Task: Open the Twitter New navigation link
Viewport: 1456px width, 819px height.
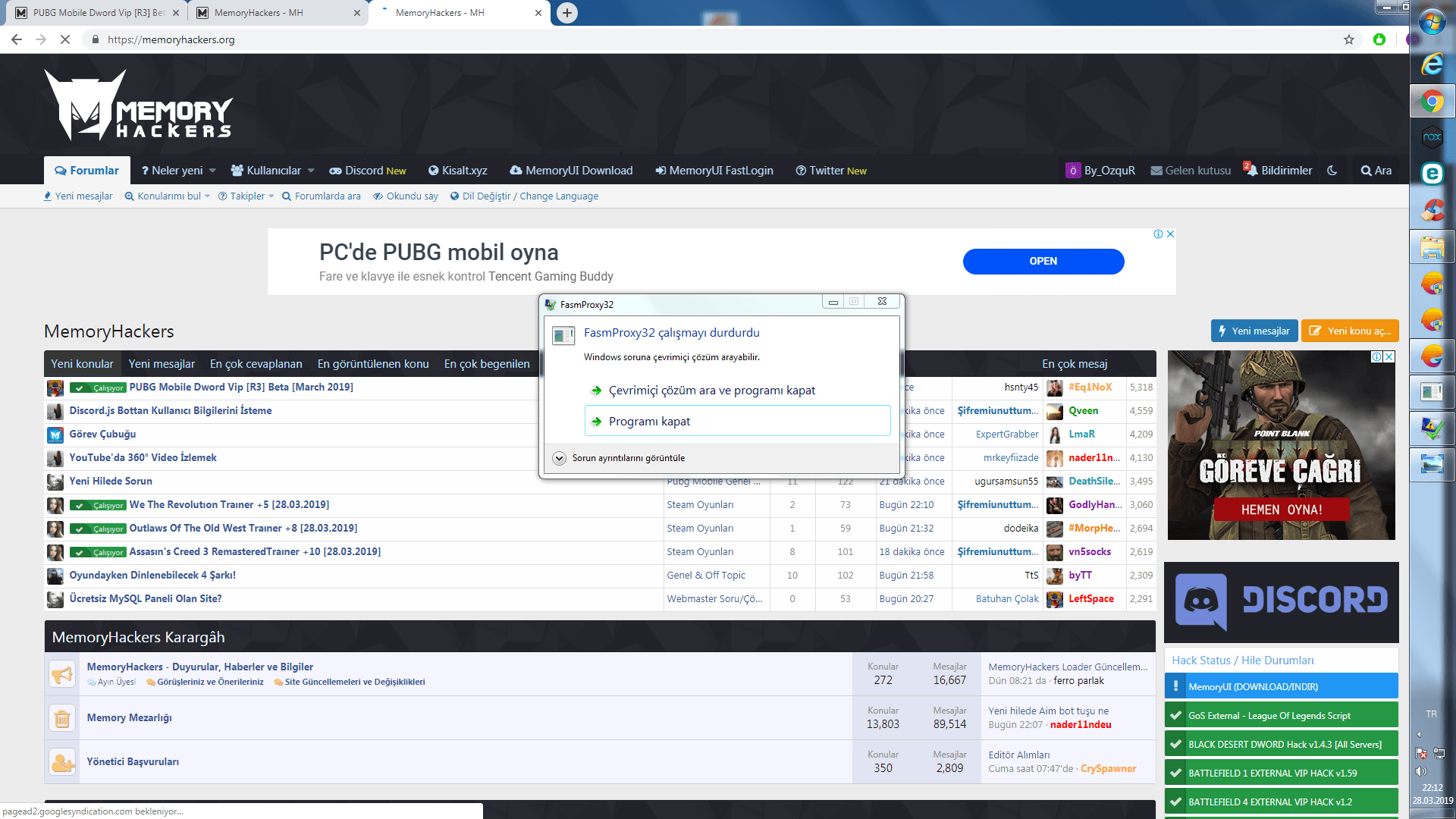Action: pos(831,171)
